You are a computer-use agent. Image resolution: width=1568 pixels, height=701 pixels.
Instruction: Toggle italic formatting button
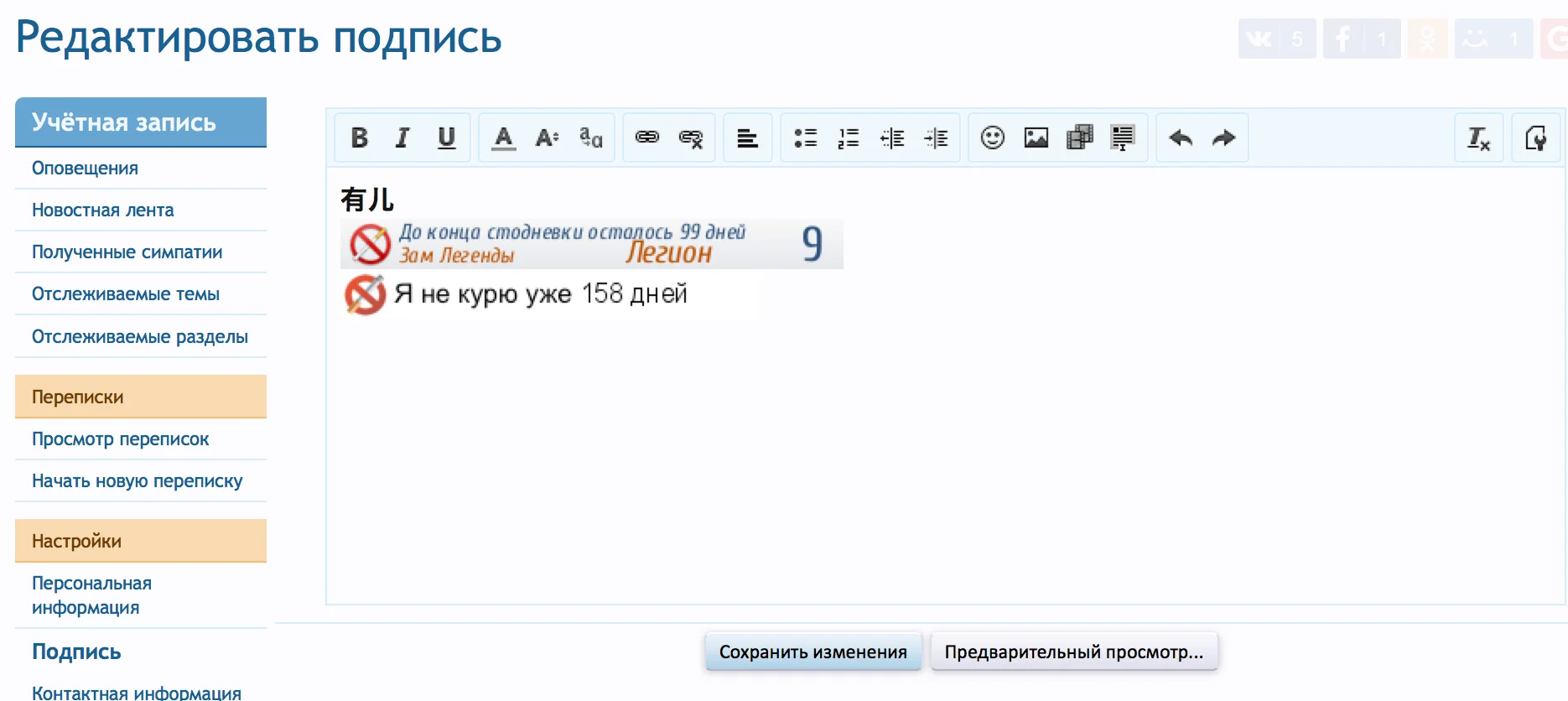tap(402, 138)
